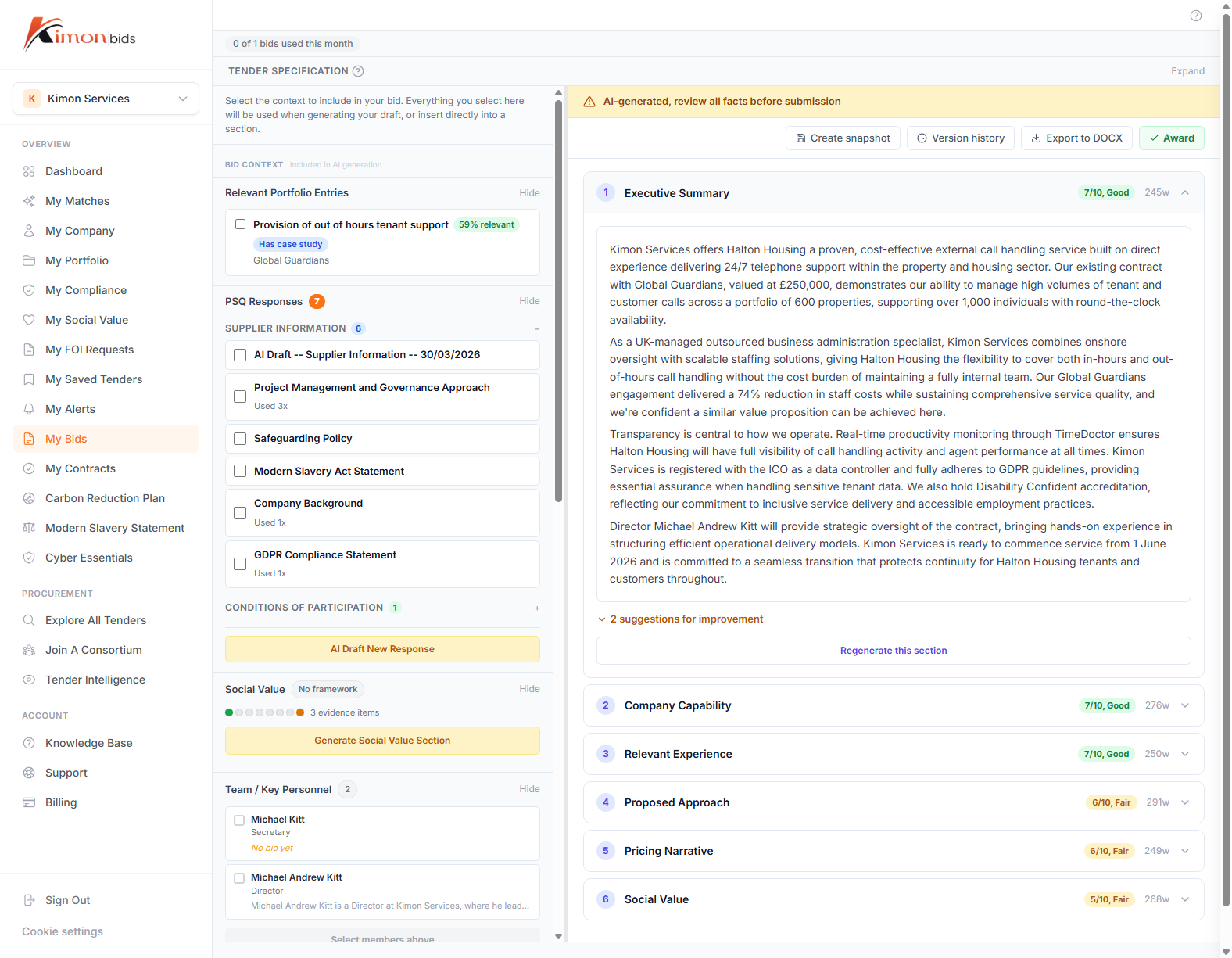Check Safeguarding Policy response

pos(240,439)
